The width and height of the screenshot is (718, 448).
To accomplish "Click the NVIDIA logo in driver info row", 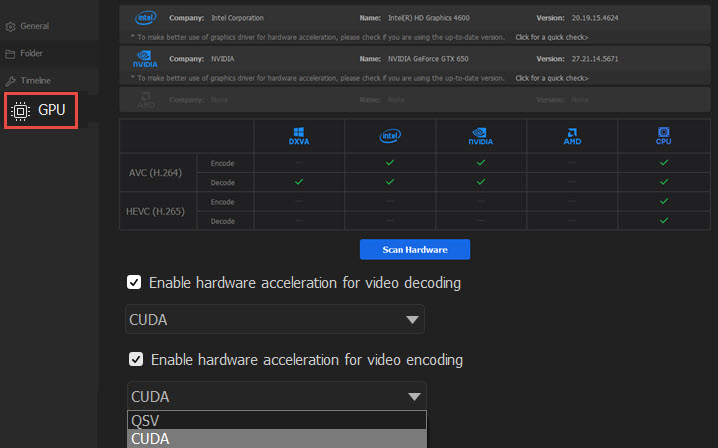I will (x=145, y=59).
